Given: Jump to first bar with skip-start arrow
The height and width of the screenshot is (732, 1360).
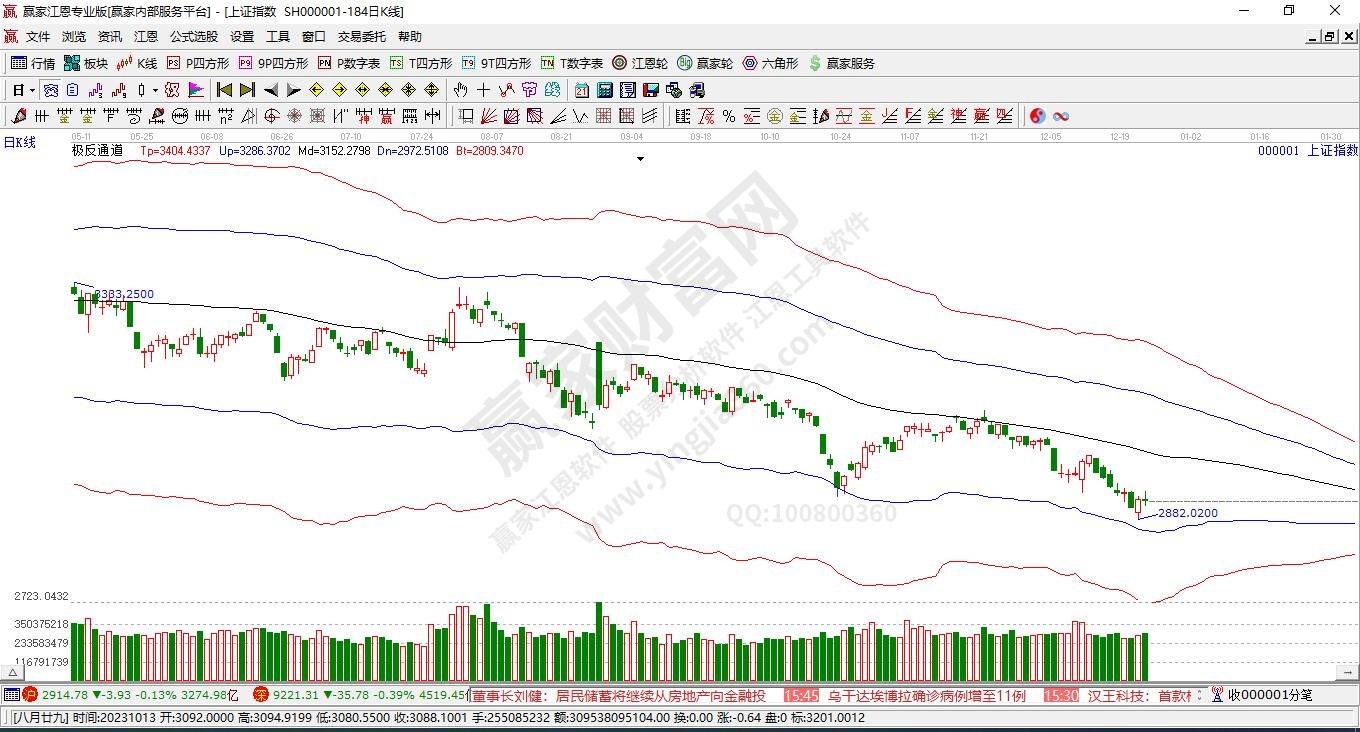Looking at the screenshot, I should tap(224, 90).
